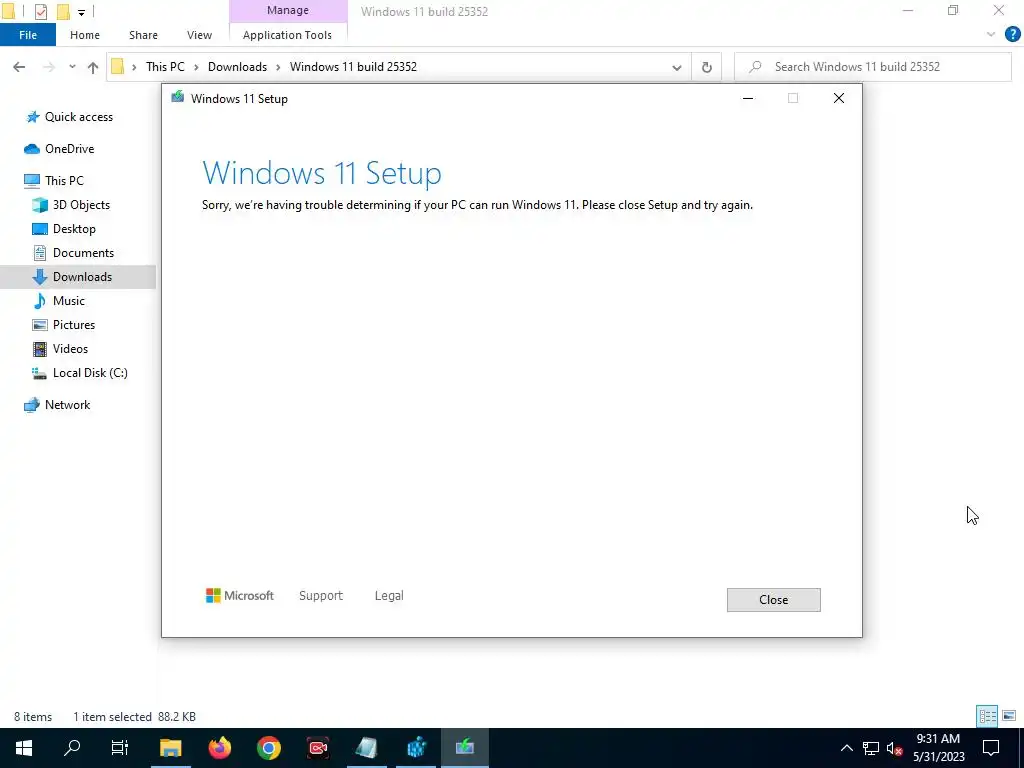Select This PC in the address breadcrumb
The width and height of the screenshot is (1024, 768).
pos(165,67)
